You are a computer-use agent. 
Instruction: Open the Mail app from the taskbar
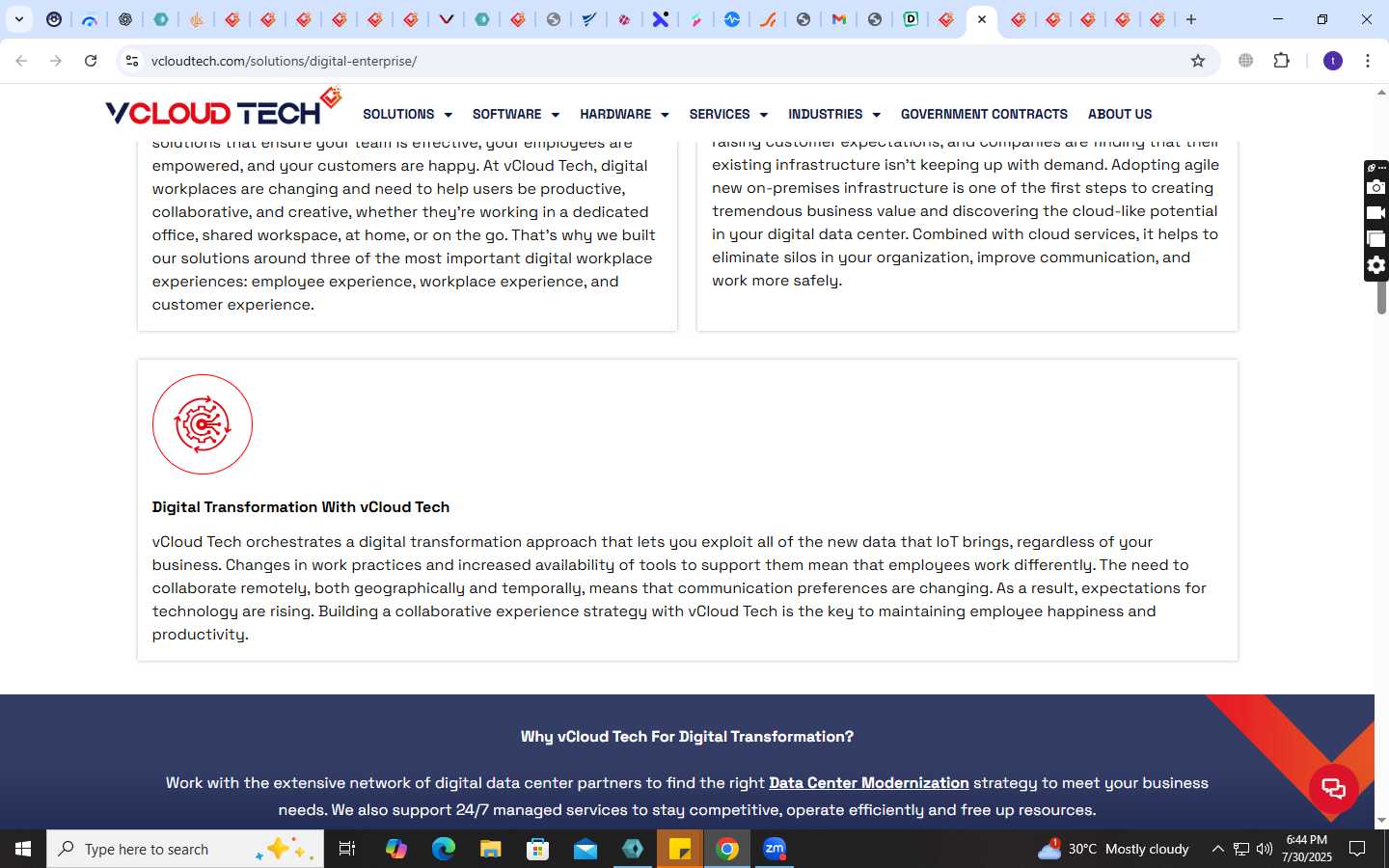[x=586, y=849]
